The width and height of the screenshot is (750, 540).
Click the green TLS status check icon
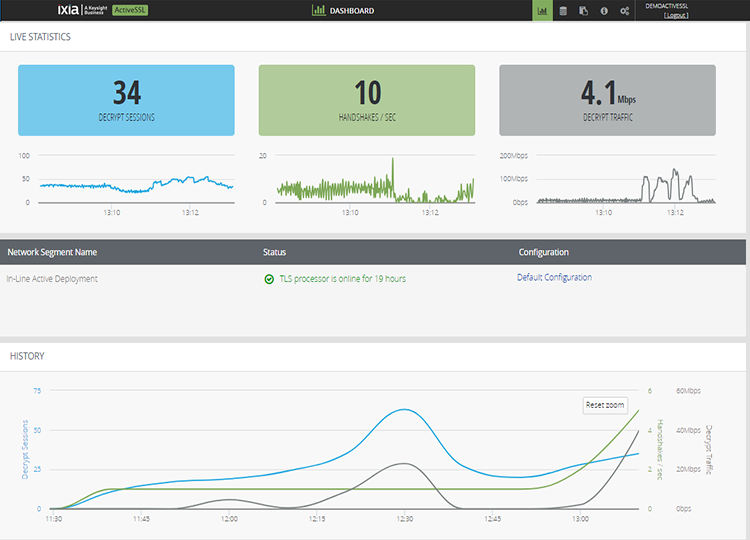pyautogui.click(x=269, y=279)
